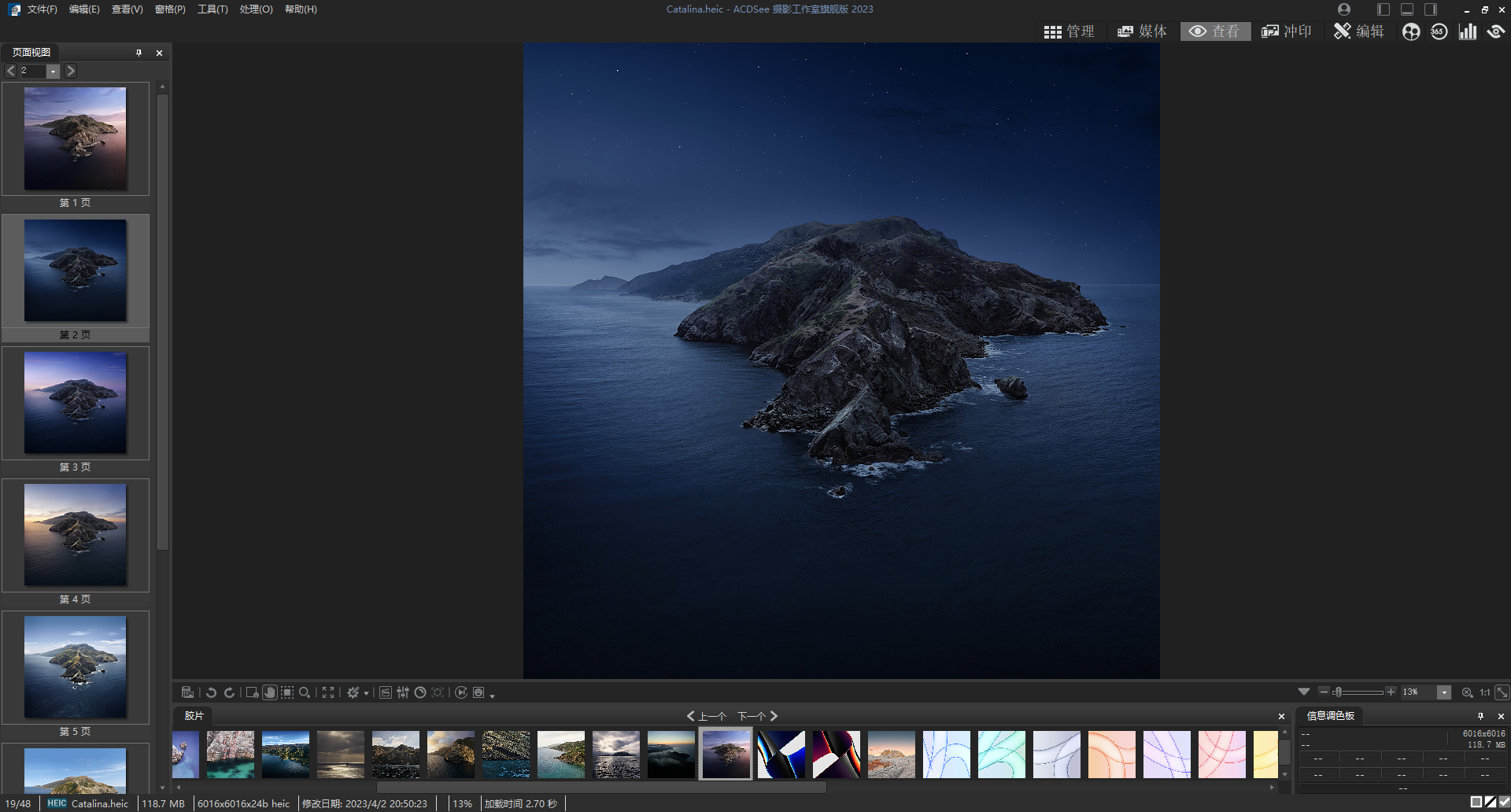Click the fit image expand arrows icon
This screenshot has width=1511, height=812.
coord(1502,692)
